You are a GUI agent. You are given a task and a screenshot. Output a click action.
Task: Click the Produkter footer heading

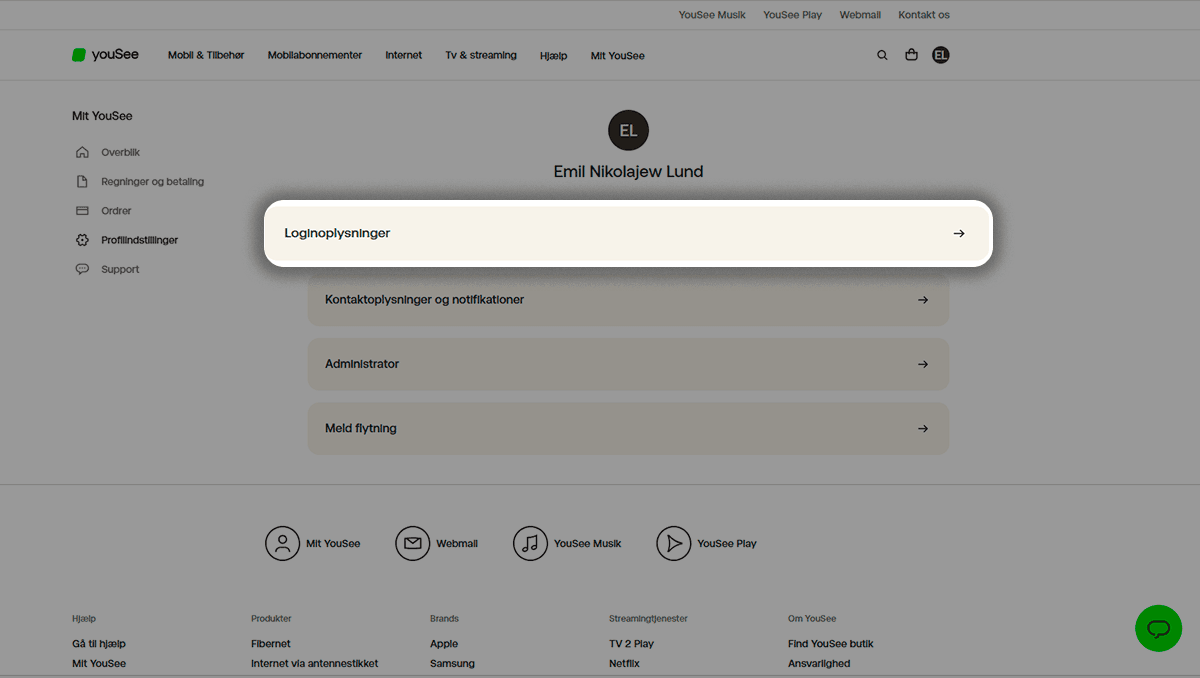(271, 619)
